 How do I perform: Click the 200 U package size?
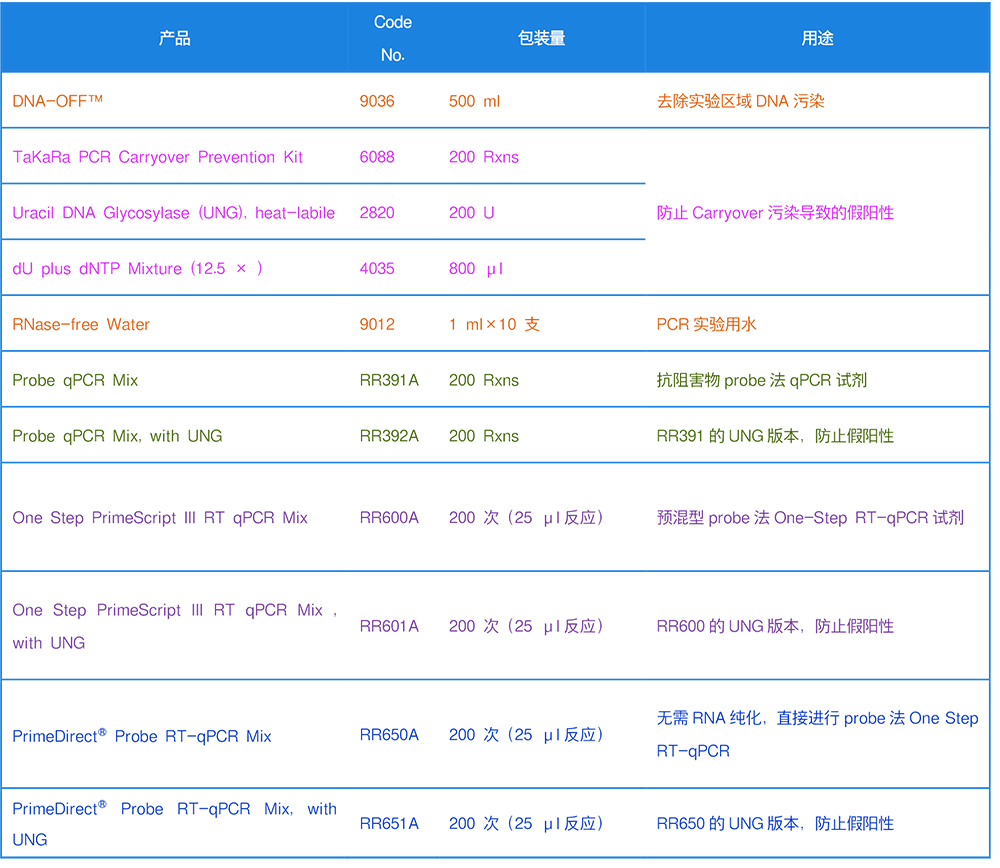[x=471, y=212]
